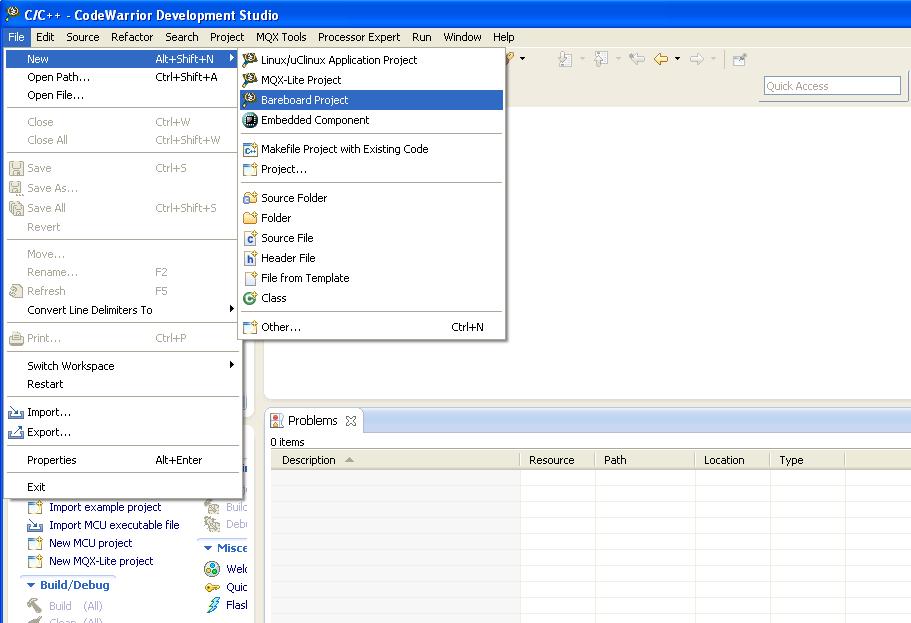Screen dimensions: 911x623
Task: Click the Quick access key icon
Action: coord(213,588)
